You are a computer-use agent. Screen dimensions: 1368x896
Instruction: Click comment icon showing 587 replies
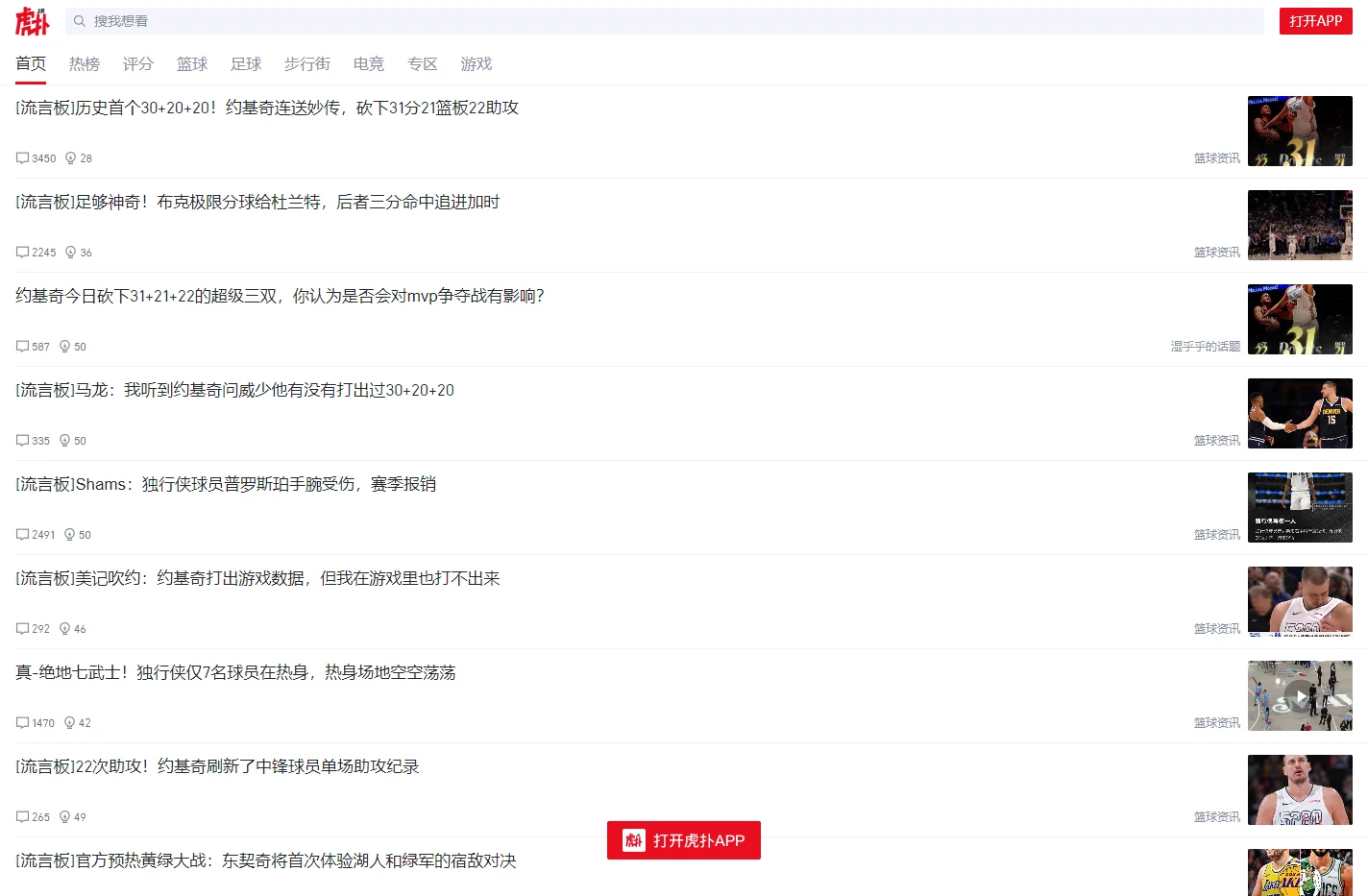point(22,347)
